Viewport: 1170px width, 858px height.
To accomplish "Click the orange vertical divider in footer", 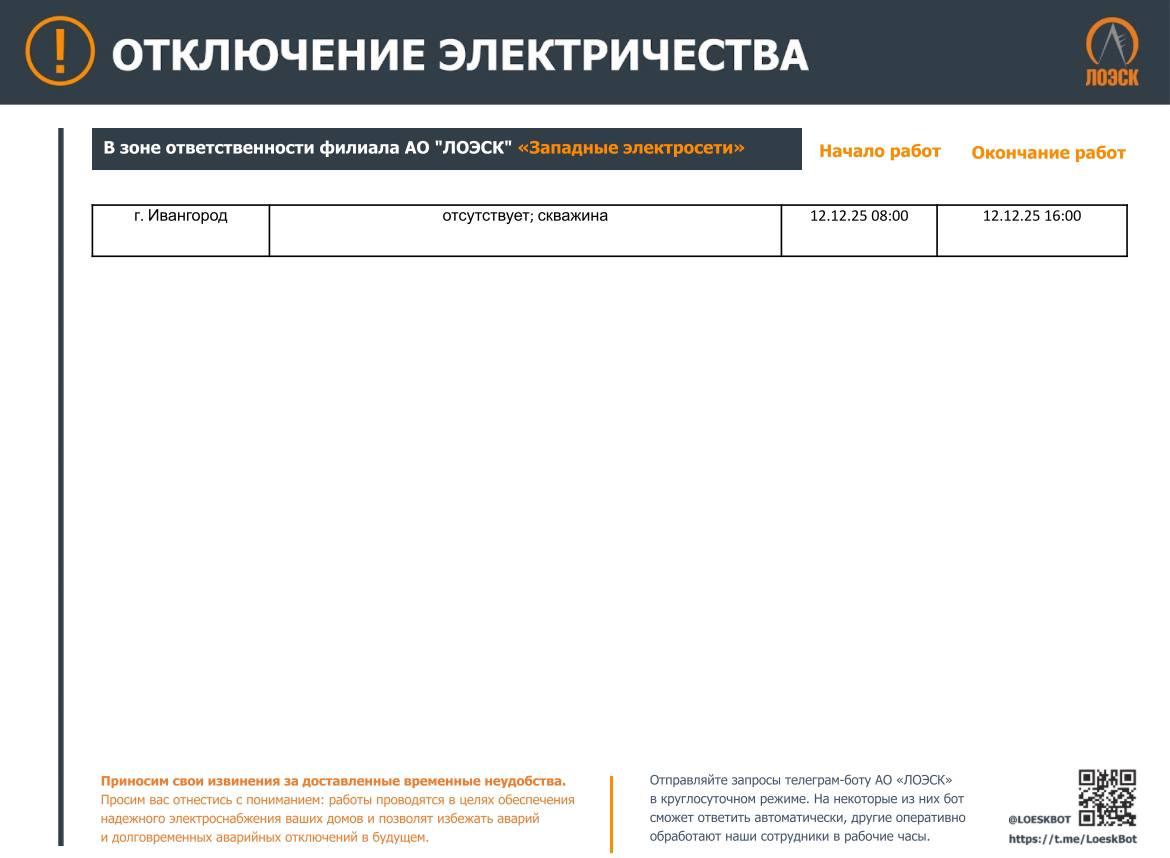I will tap(611, 813).
